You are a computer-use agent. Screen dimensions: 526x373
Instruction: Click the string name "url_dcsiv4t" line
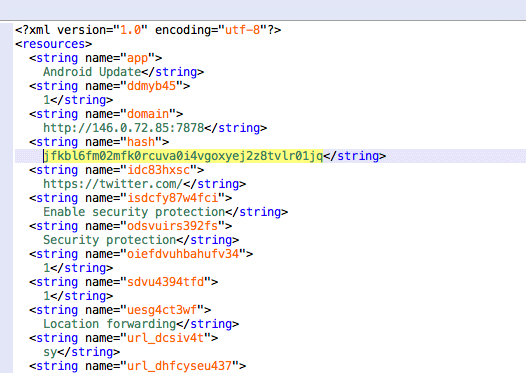(123, 338)
